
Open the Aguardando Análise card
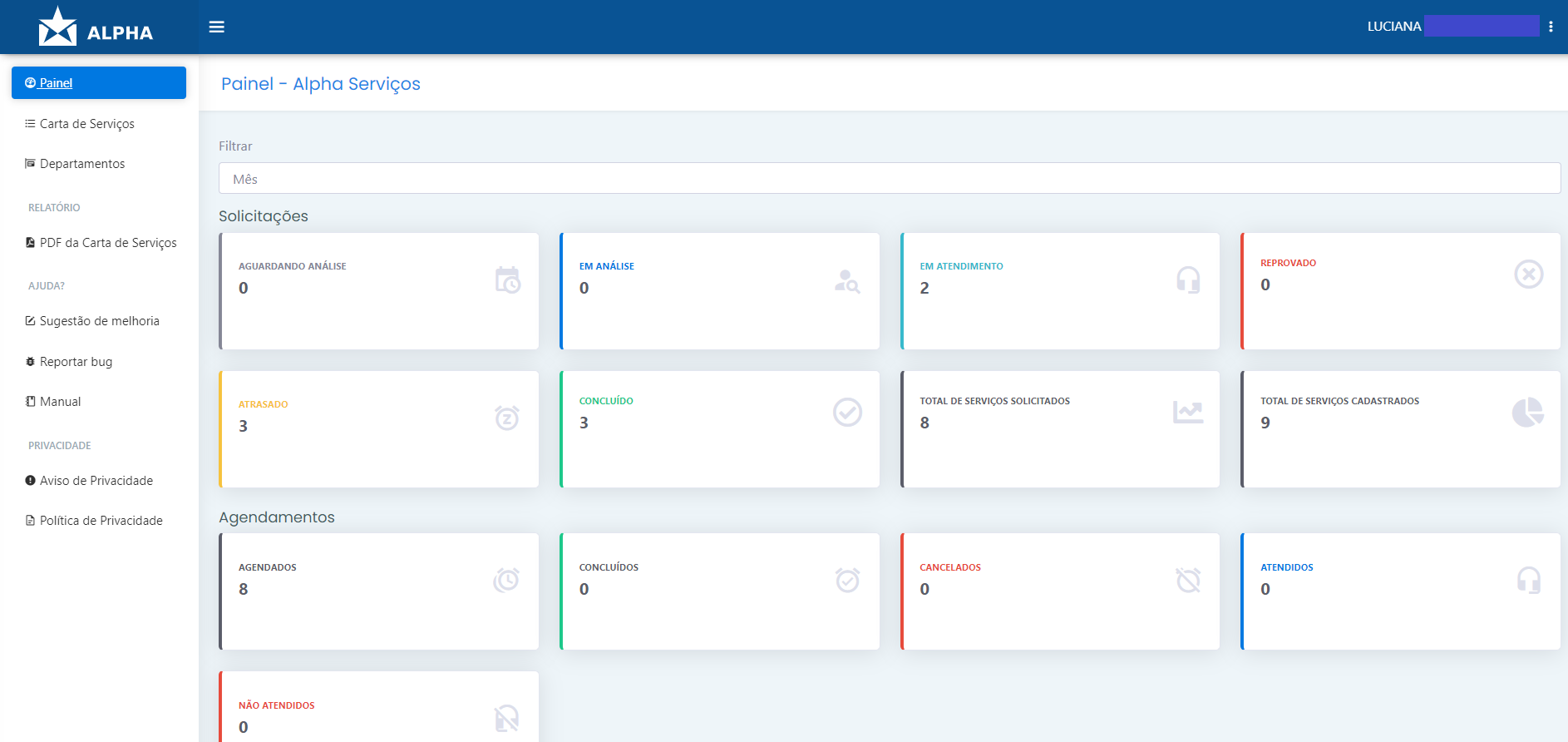pyautogui.click(x=378, y=291)
